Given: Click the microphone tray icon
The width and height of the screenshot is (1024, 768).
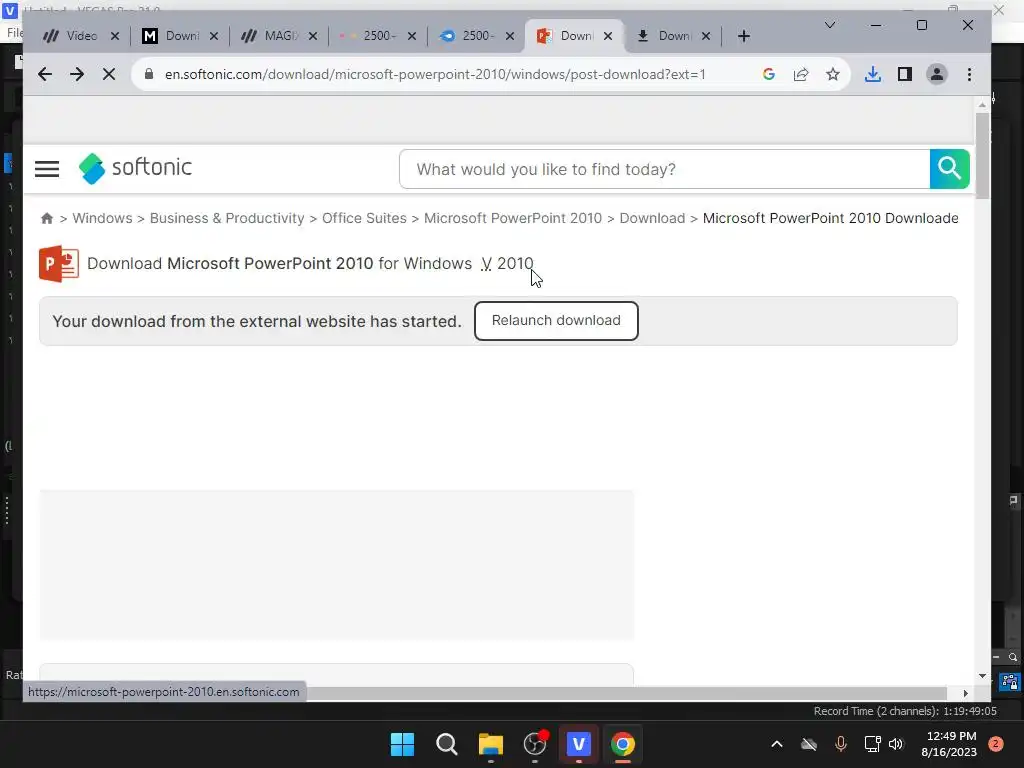Looking at the screenshot, I should [x=840, y=744].
